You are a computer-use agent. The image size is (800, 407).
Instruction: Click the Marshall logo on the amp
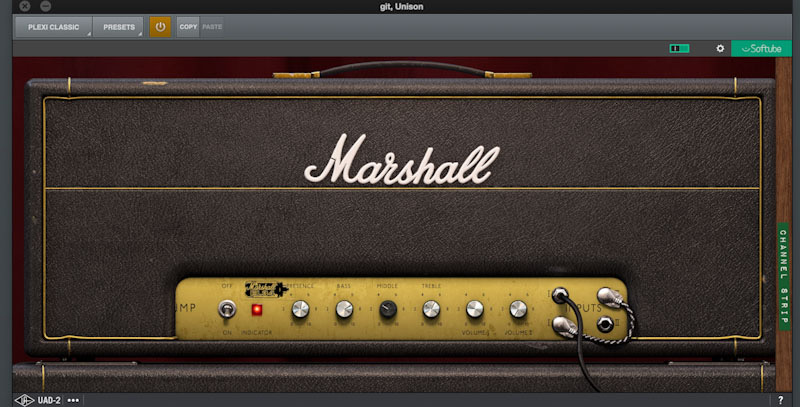[402, 159]
